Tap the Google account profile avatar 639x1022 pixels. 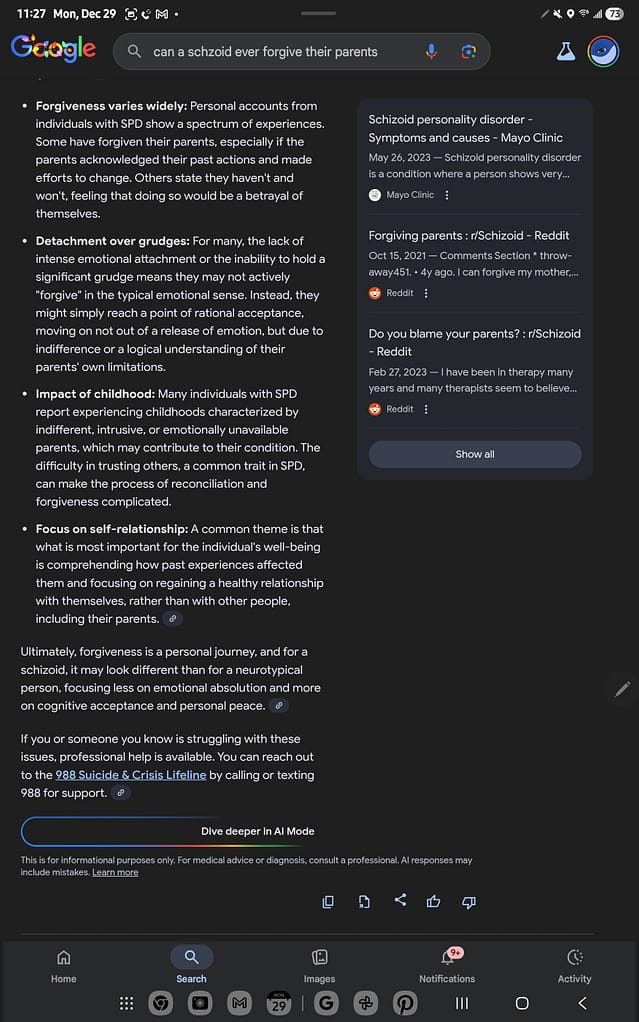click(x=602, y=51)
